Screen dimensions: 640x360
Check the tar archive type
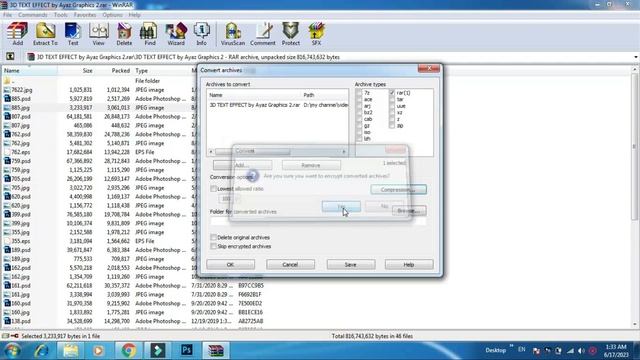tap(392, 99)
